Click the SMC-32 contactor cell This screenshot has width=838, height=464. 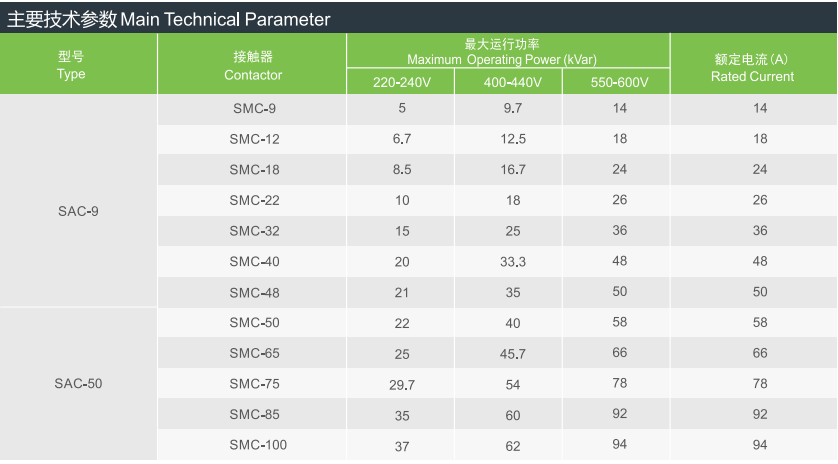pyautogui.click(x=254, y=231)
